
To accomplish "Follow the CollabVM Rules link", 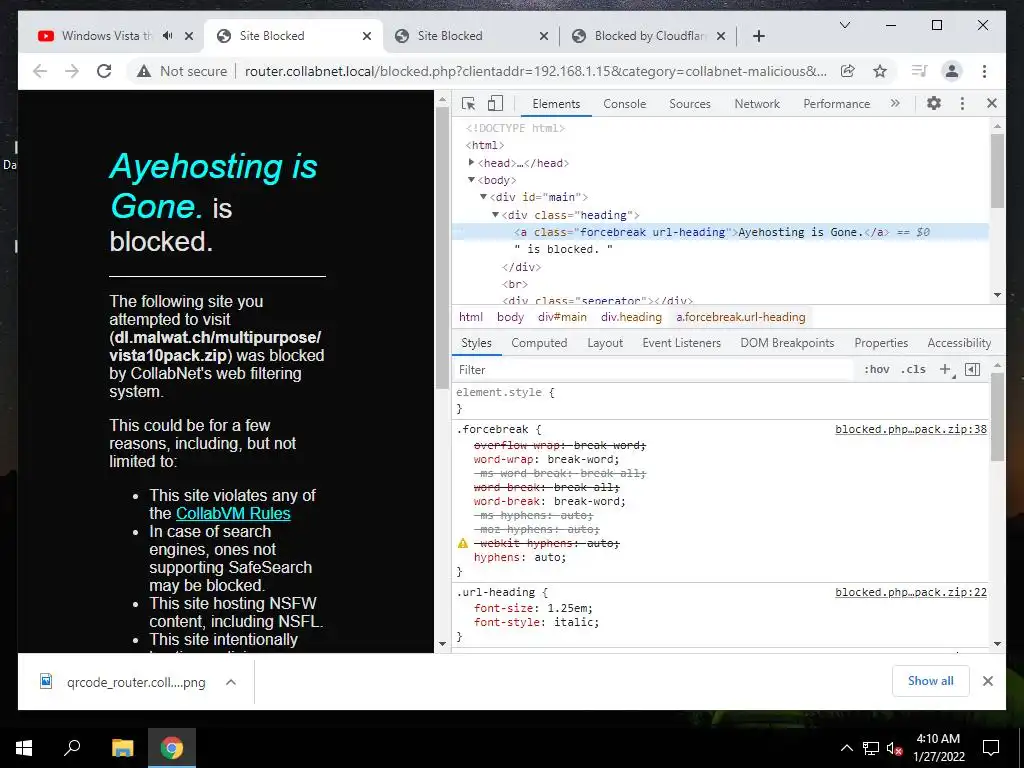I will (233, 513).
